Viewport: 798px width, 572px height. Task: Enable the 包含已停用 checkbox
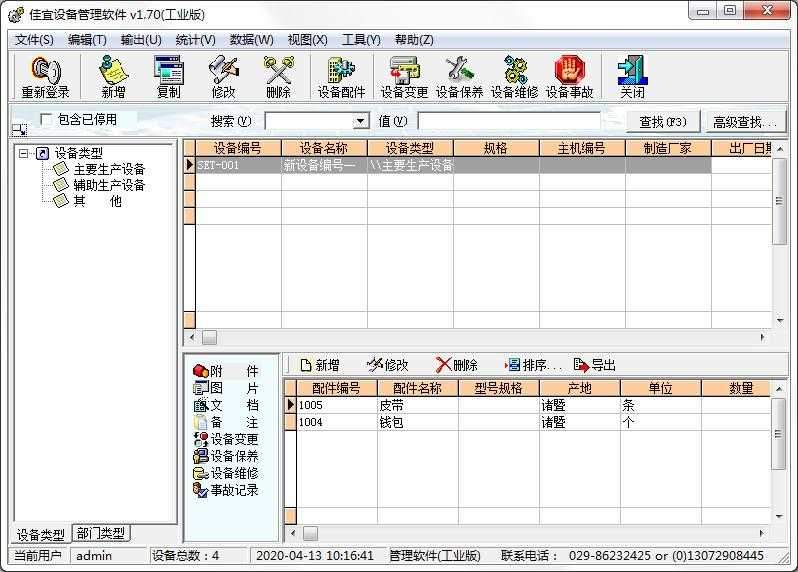(46, 120)
